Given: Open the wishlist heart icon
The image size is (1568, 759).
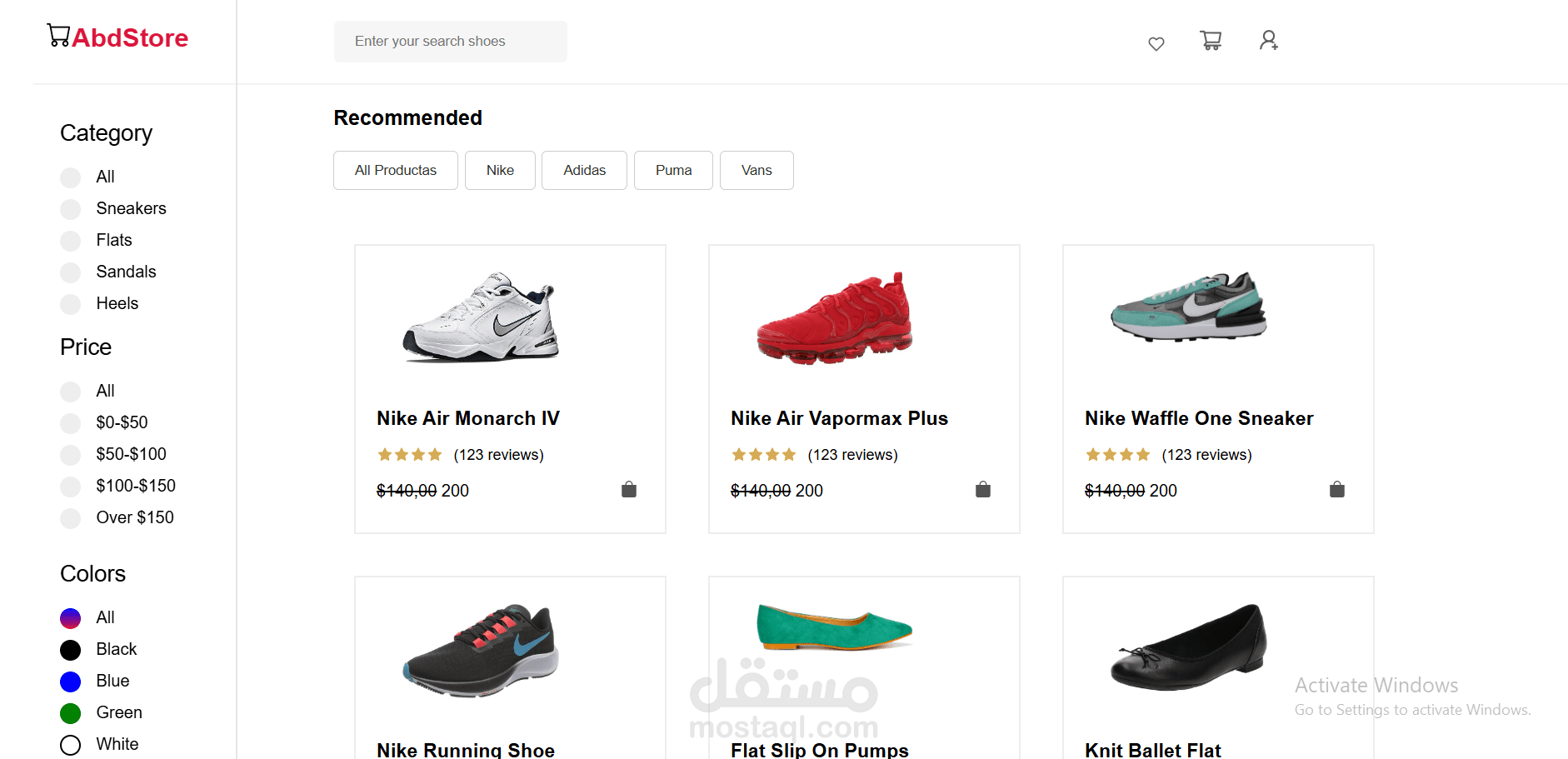Looking at the screenshot, I should pyautogui.click(x=1156, y=43).
